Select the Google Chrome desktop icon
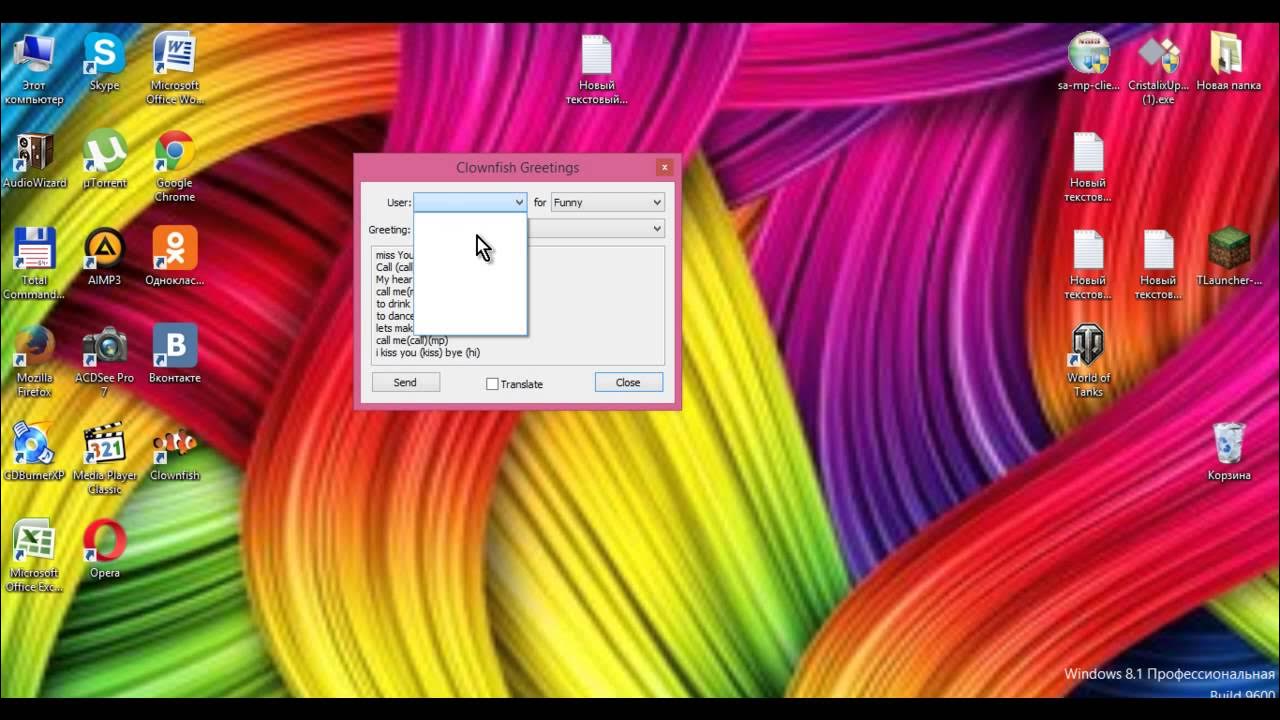This screenshot has width=1280, height=720. click(x=174, y=166)
